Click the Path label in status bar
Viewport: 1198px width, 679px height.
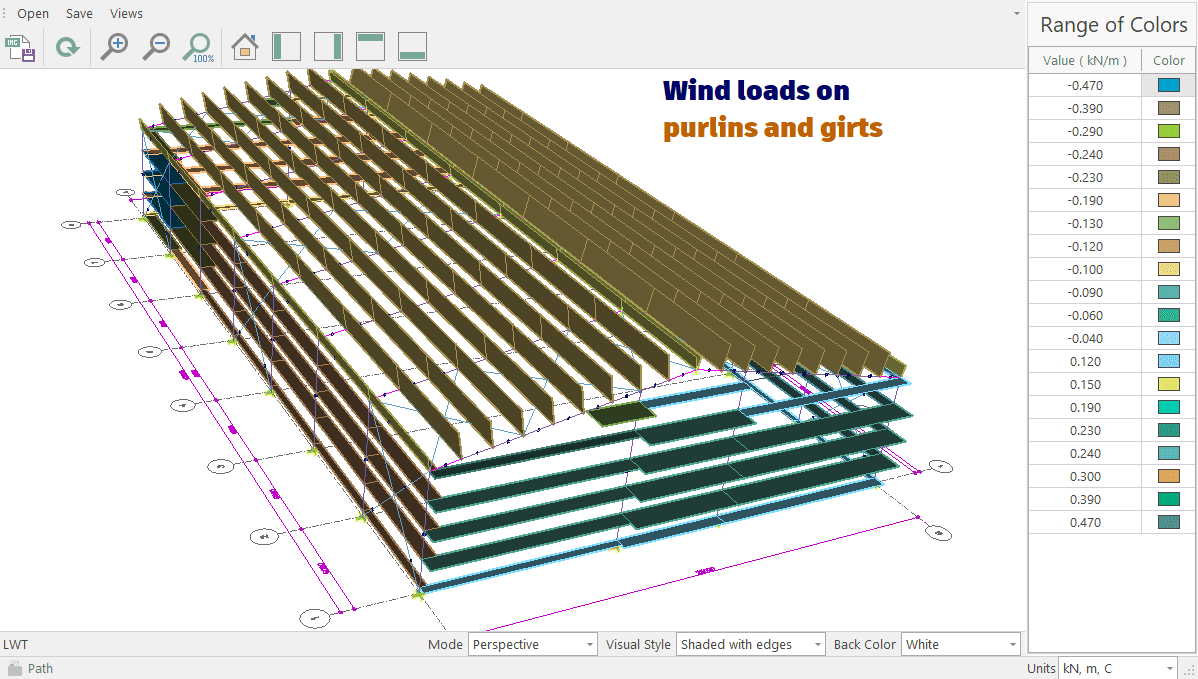(x=41, y=668)
